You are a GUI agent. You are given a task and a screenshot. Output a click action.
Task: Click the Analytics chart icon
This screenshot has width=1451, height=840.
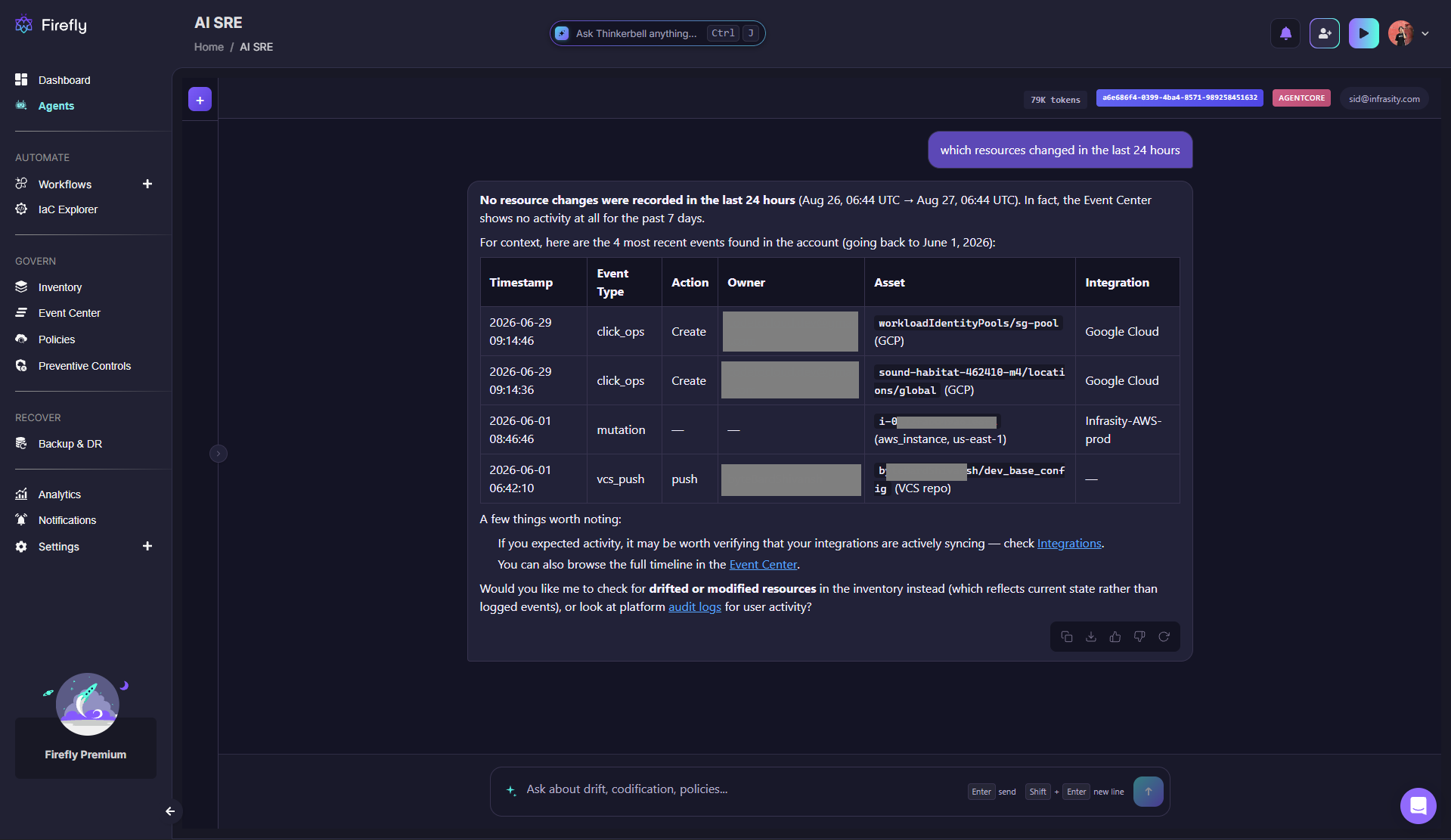tap(21, 494)
